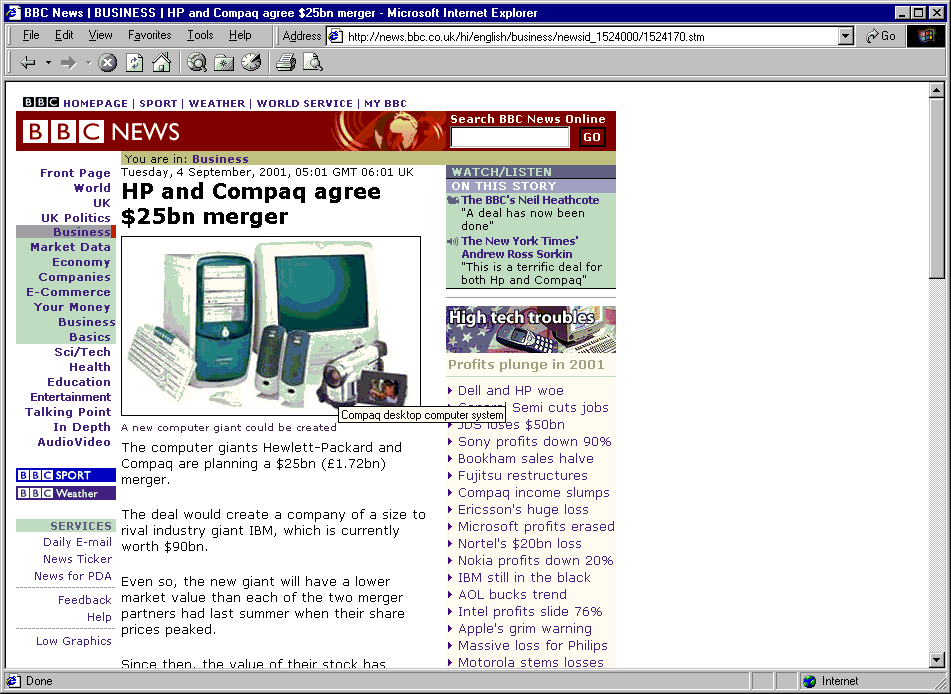Image resolution: width=951 pixels, height=694 pixels.
Task: Click the BBC NEWS banner logo
Action: (x=101, y=132)
